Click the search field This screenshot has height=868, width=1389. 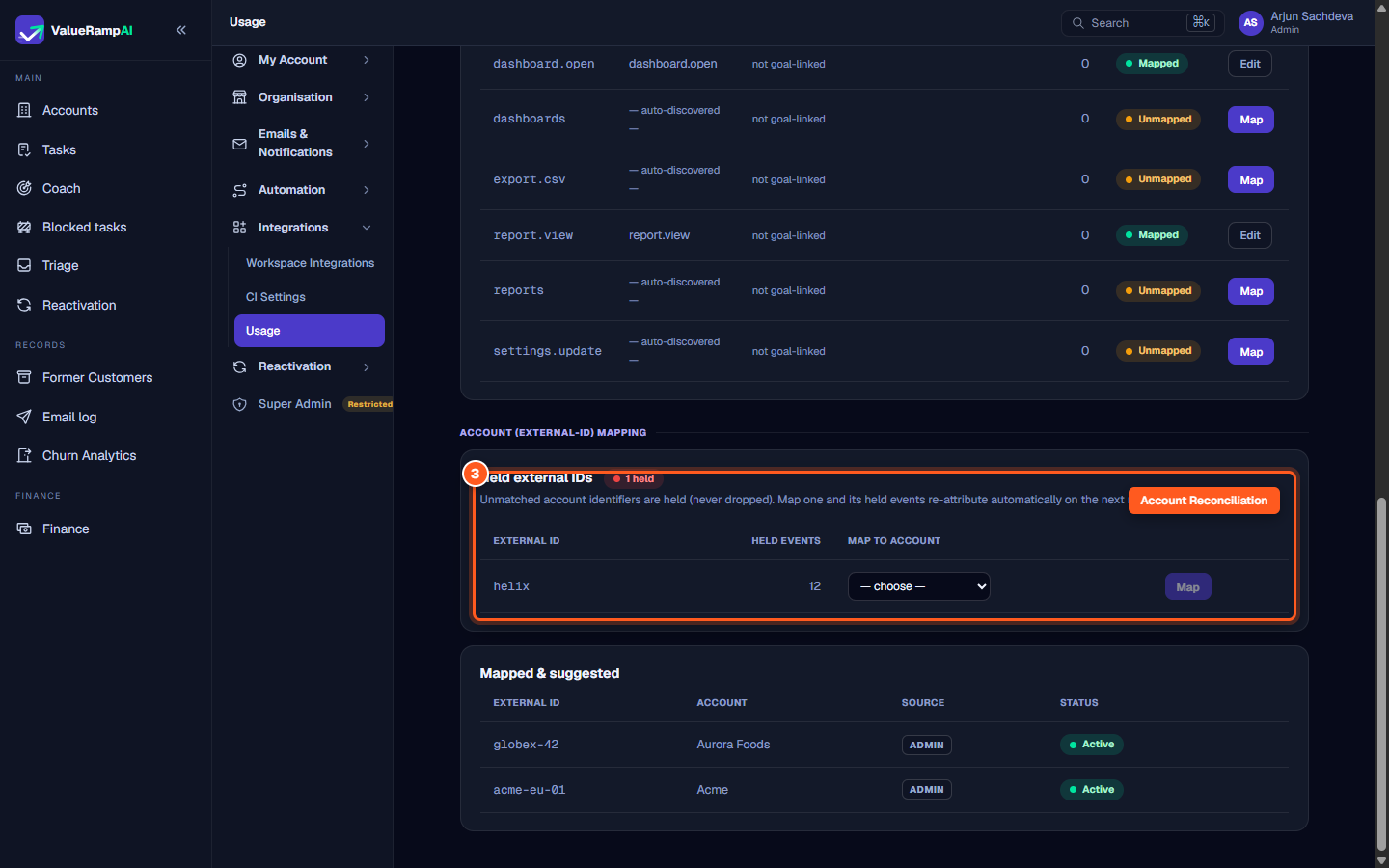[x=1143, y=23]
